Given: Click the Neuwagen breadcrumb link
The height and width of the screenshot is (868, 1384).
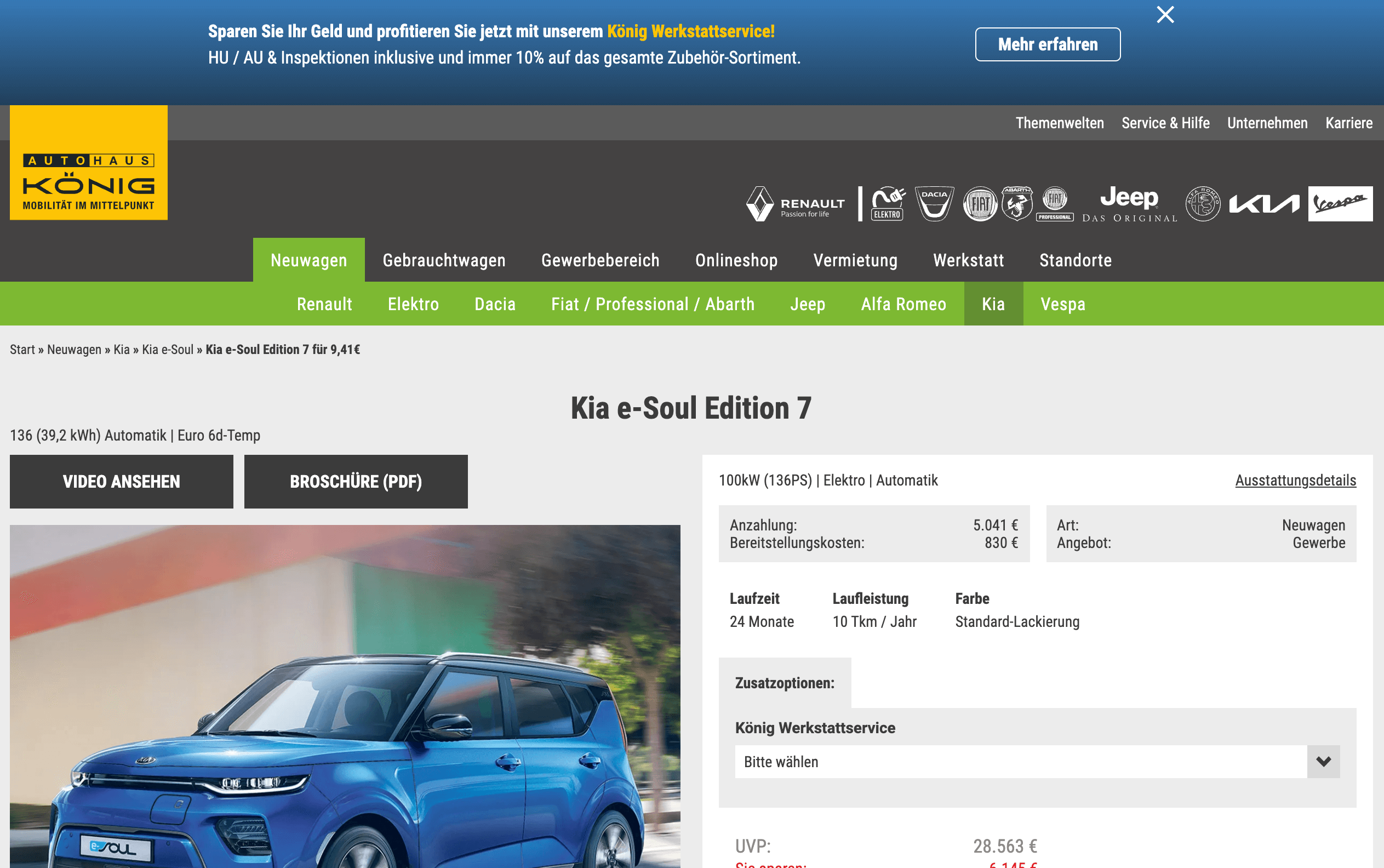Looking at the screenshot, I should point(74,350).
